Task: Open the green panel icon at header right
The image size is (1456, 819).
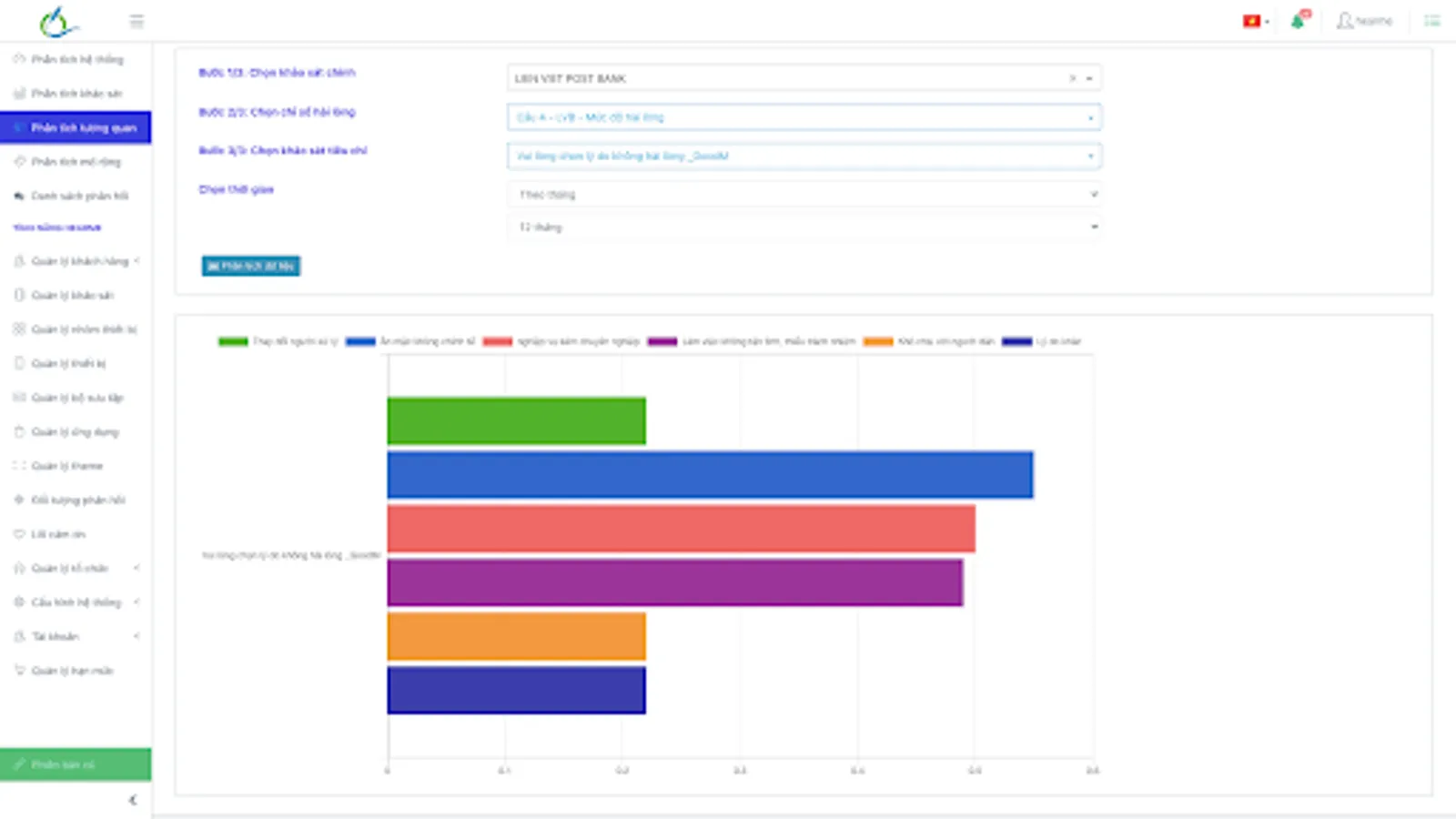Action: pyautogui.click(x=1432, y=21)
